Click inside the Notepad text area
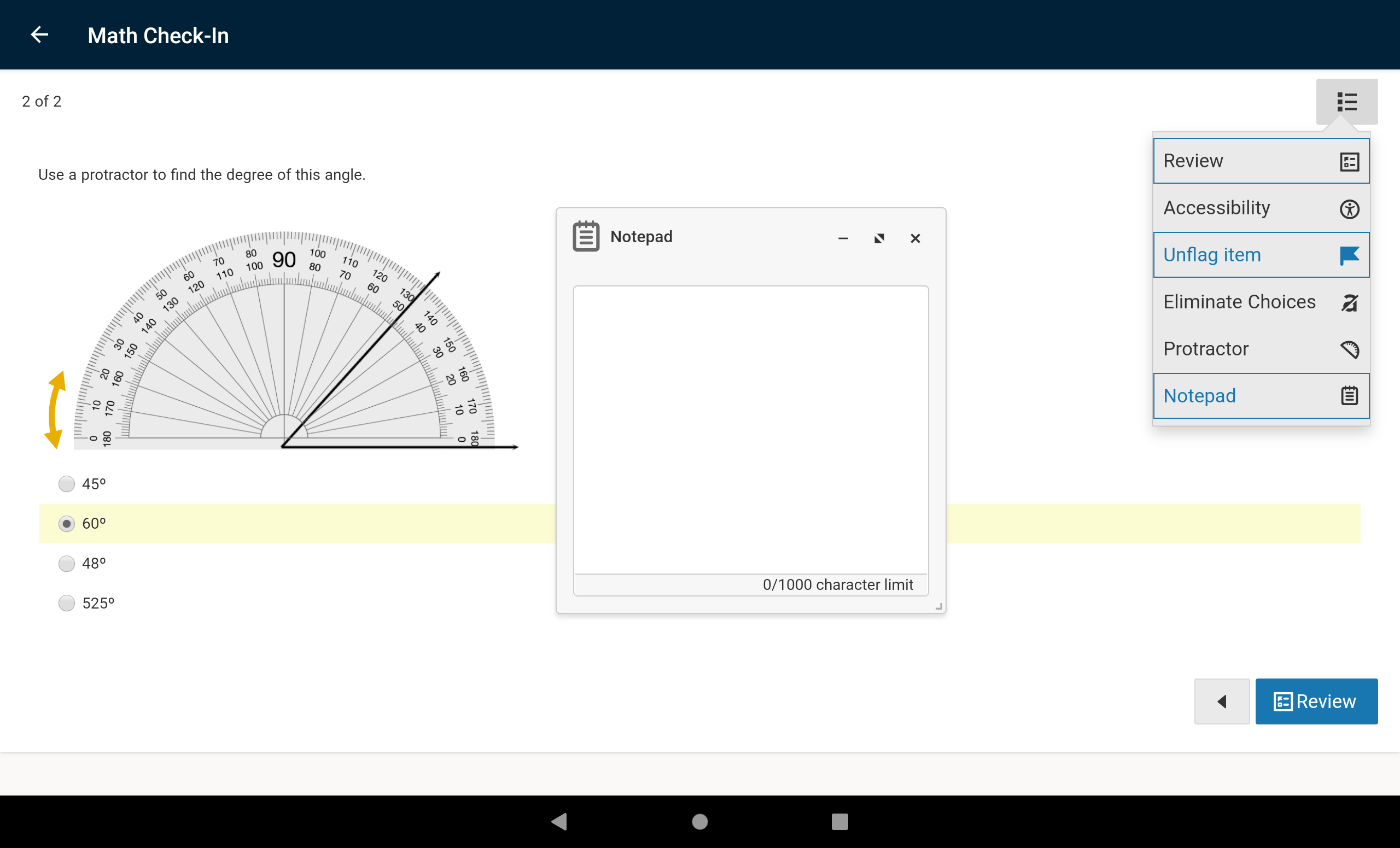The width and height of the screenshot is (1400, 848). pyautogui.click(x=750, y=429)
